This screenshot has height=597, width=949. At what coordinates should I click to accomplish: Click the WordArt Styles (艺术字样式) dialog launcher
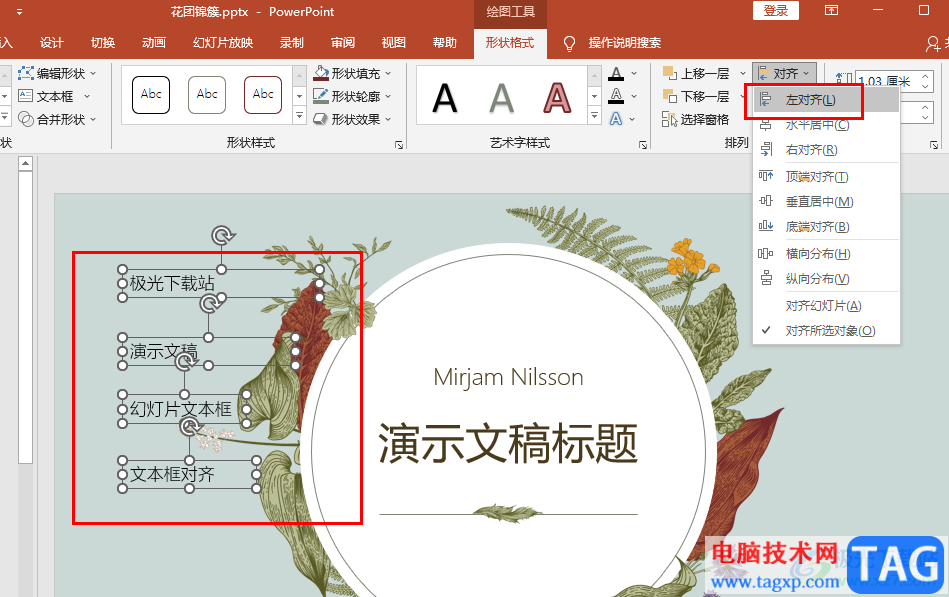tap(643, 145)
